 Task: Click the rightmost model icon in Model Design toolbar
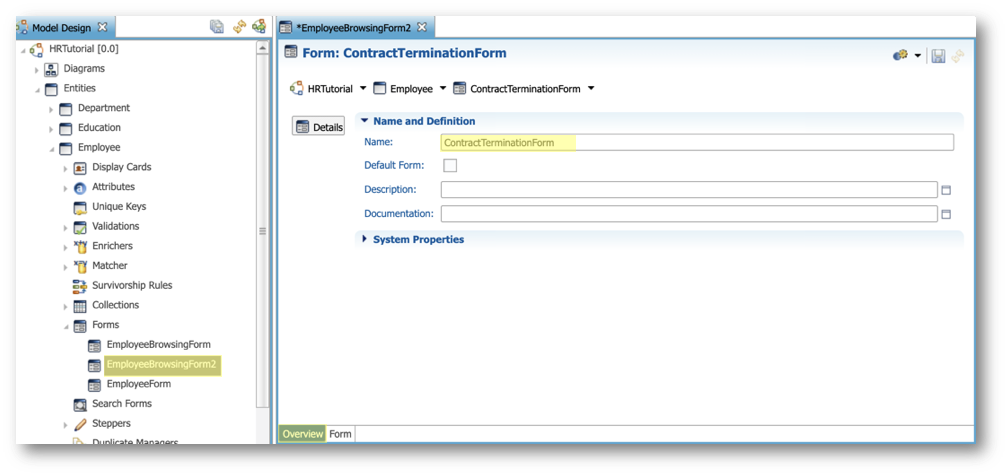point(259,26)
